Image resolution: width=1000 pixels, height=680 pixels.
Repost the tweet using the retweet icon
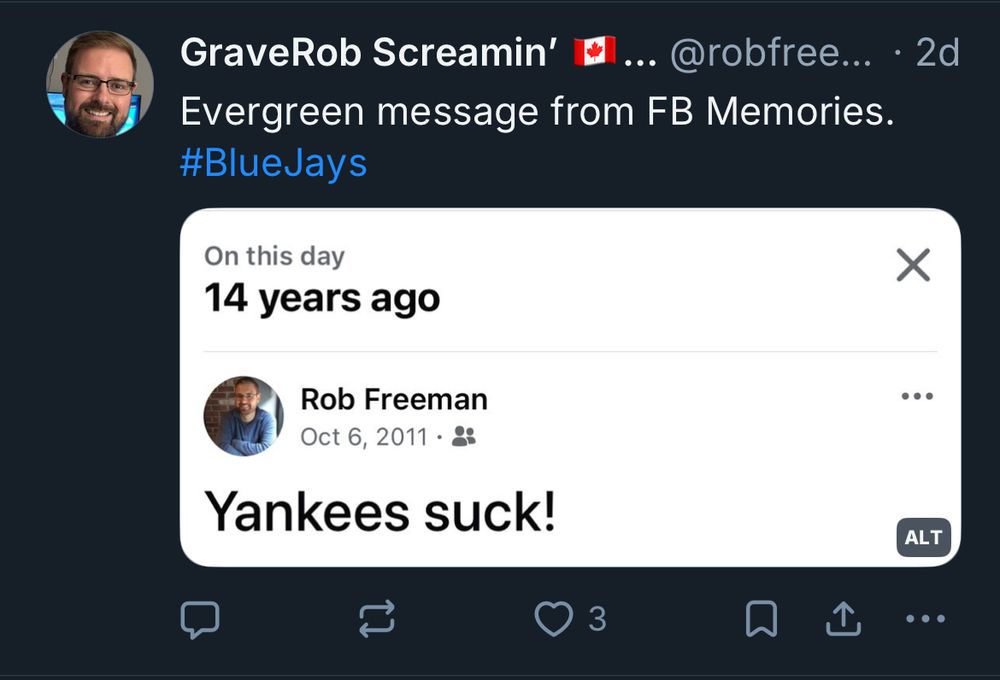(x=377, y=618)
